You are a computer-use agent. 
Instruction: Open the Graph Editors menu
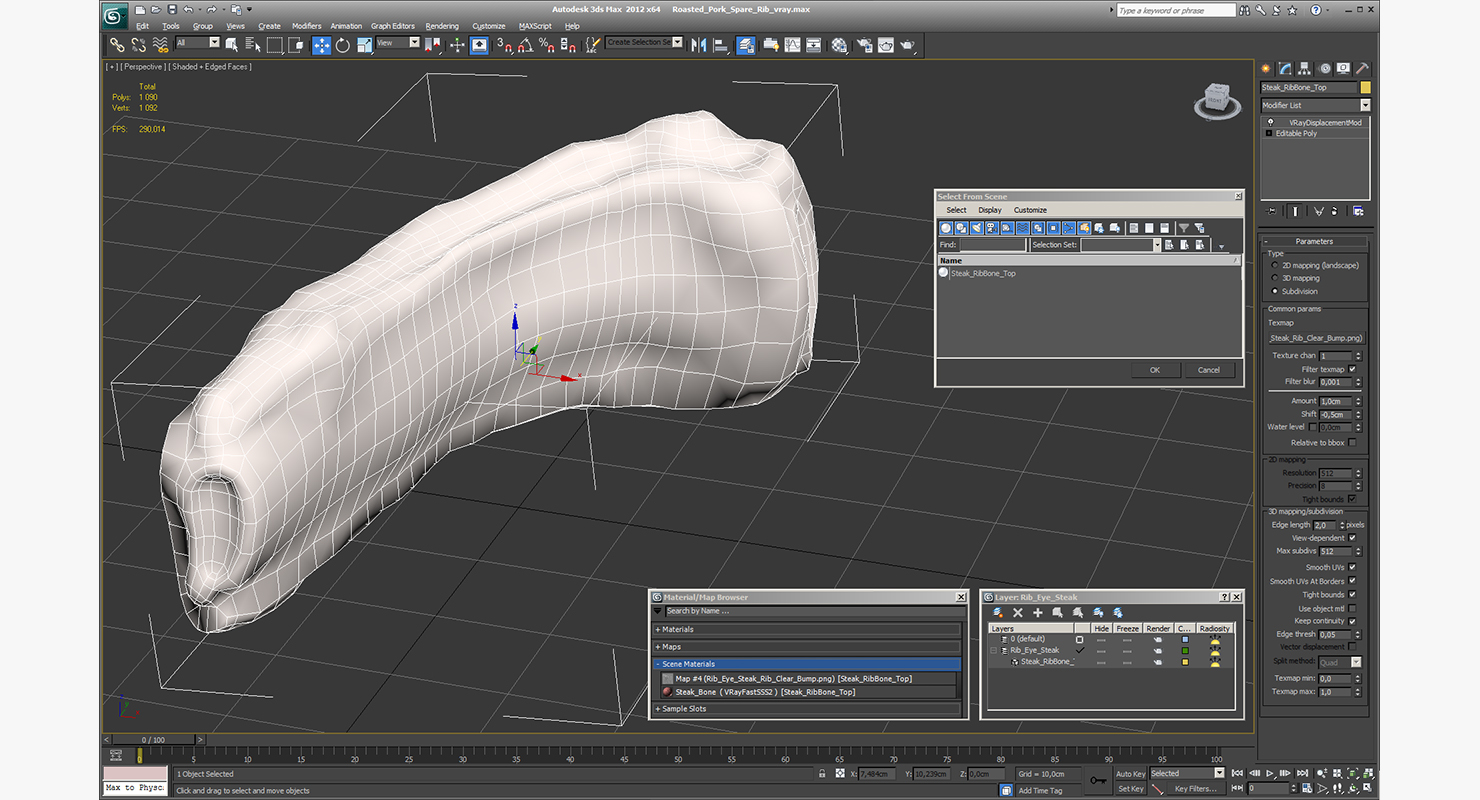click(x=393, y=26)
